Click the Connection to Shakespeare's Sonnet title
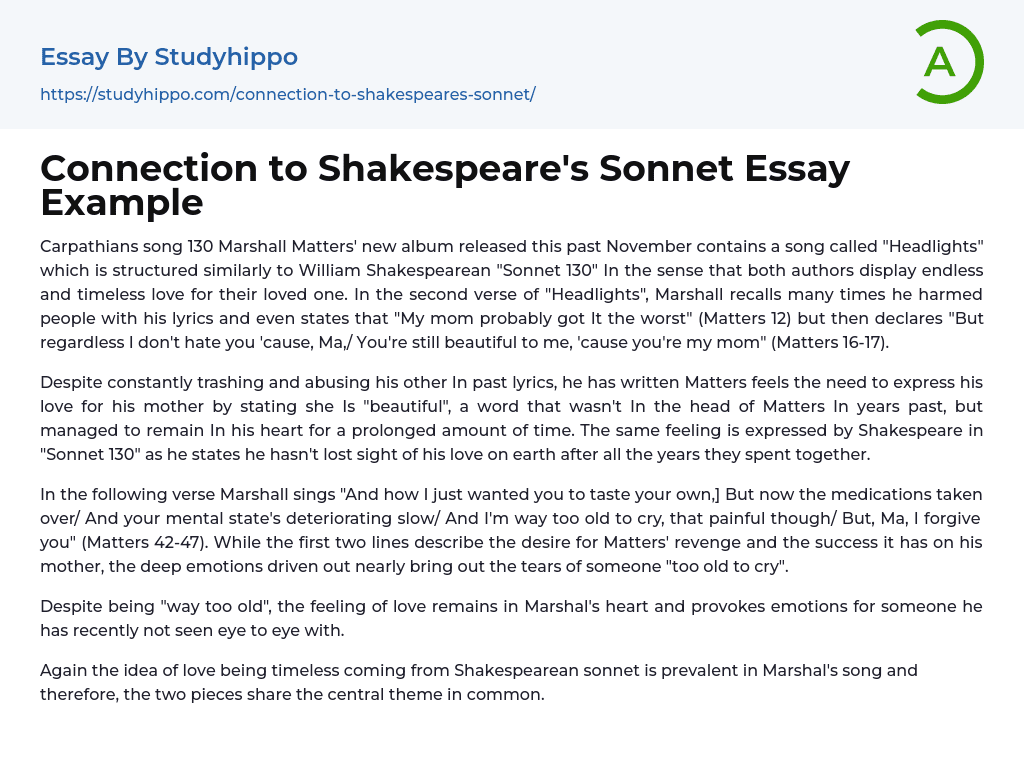 pyautogui.click(x=444, y=169)
